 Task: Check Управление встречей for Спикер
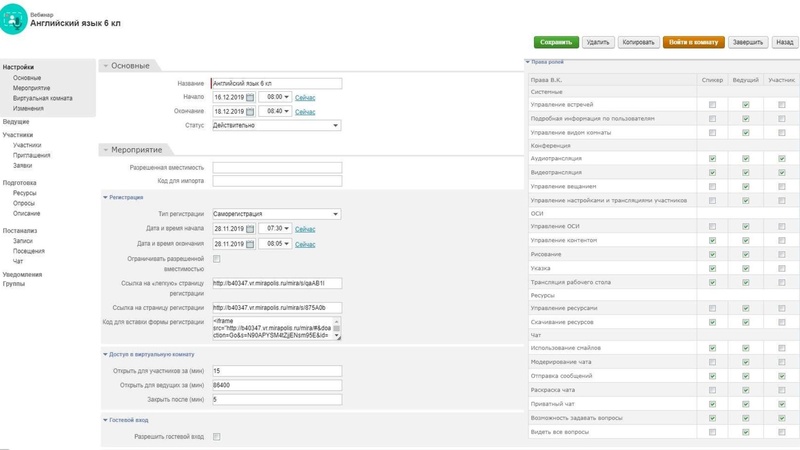tap(712, 105)
